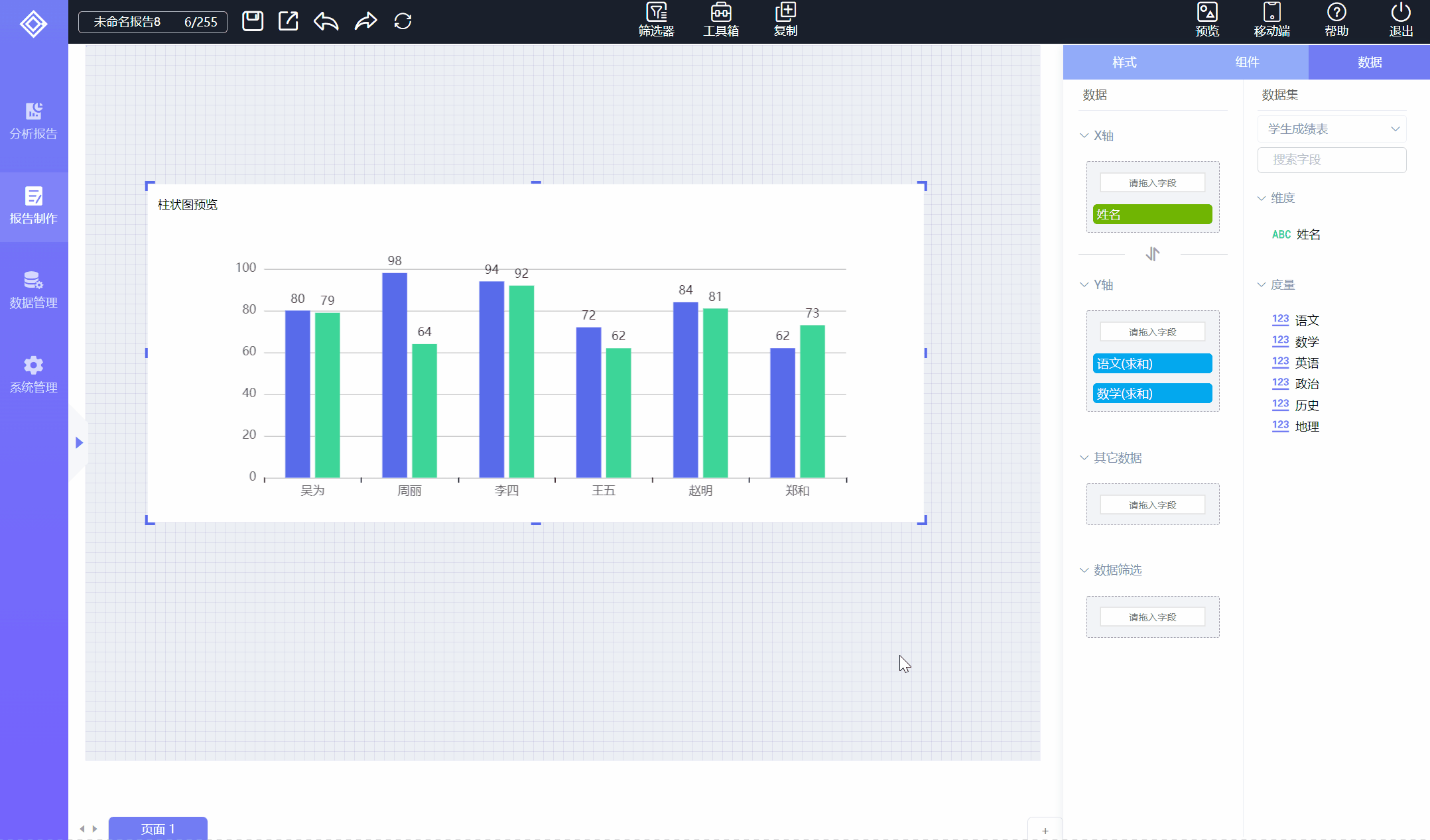Open the 工具箱 toolbox
1430x840 pixels.
point(721,20)
